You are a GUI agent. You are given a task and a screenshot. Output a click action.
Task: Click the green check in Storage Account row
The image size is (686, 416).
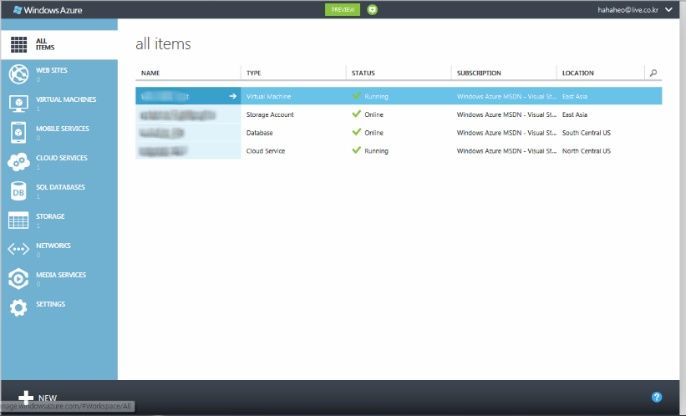357,114
